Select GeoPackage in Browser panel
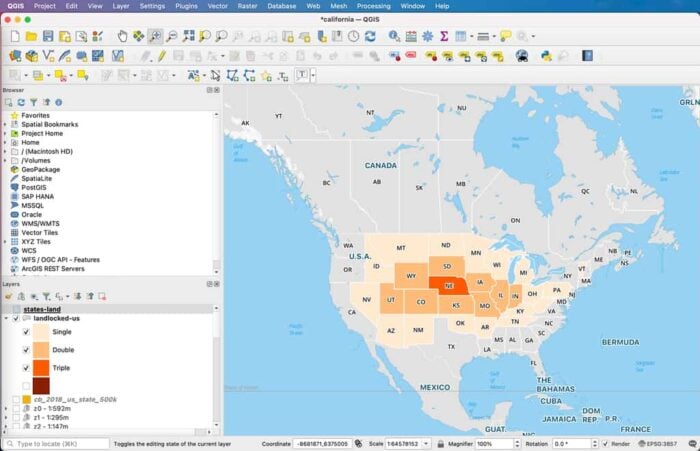 [41, 169]
